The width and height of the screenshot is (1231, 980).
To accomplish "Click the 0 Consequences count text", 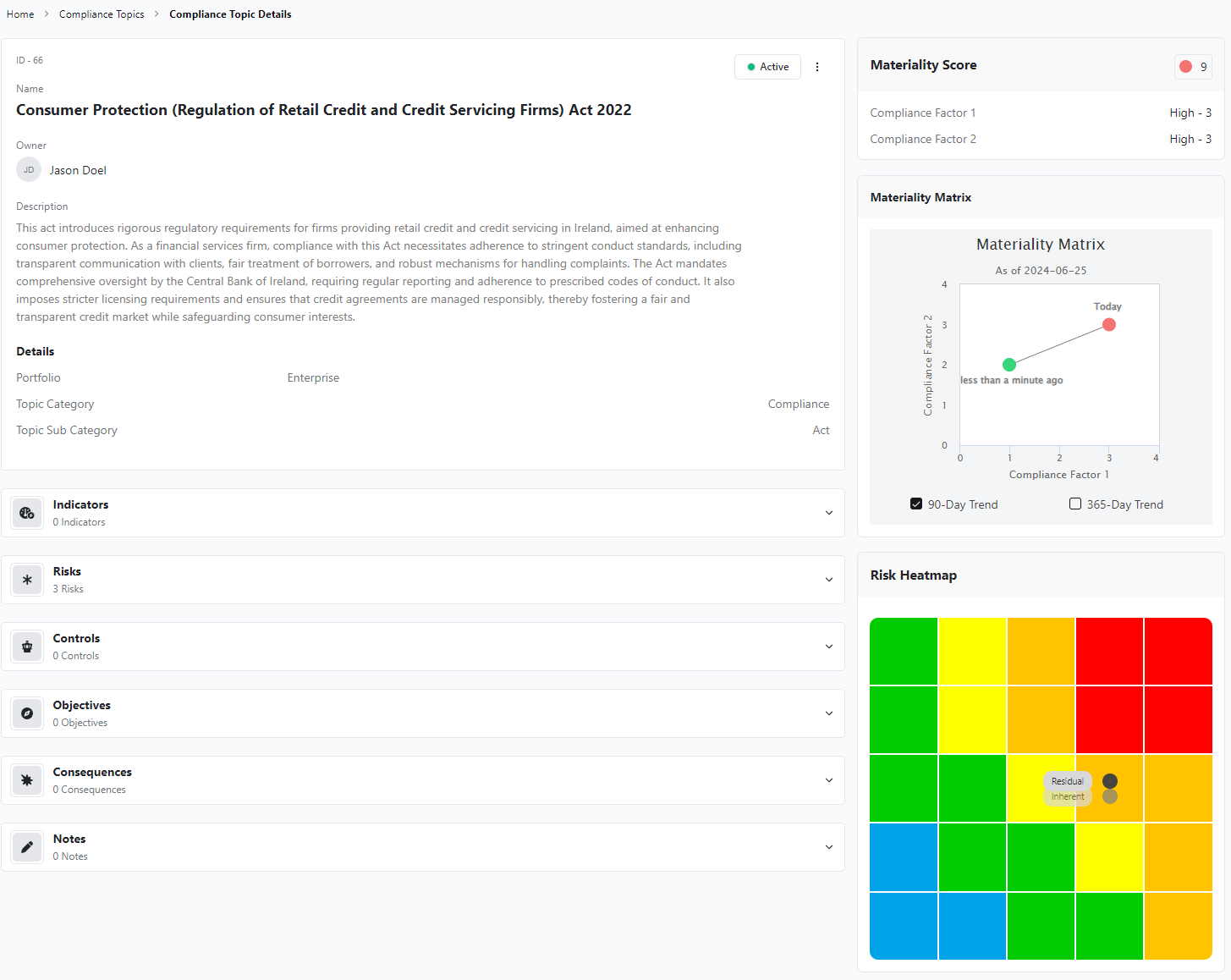I will click(90, 790).
